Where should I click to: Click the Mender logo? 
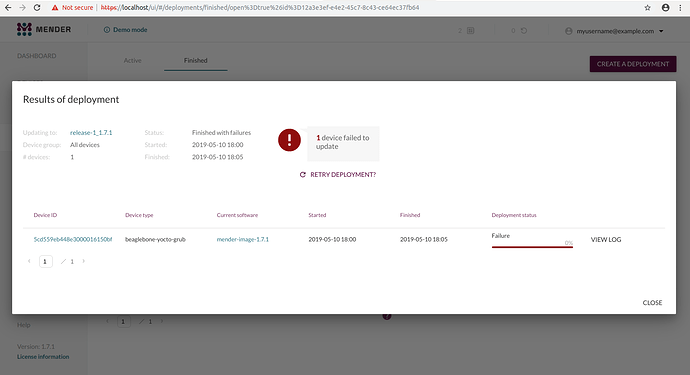coord(44,29)
